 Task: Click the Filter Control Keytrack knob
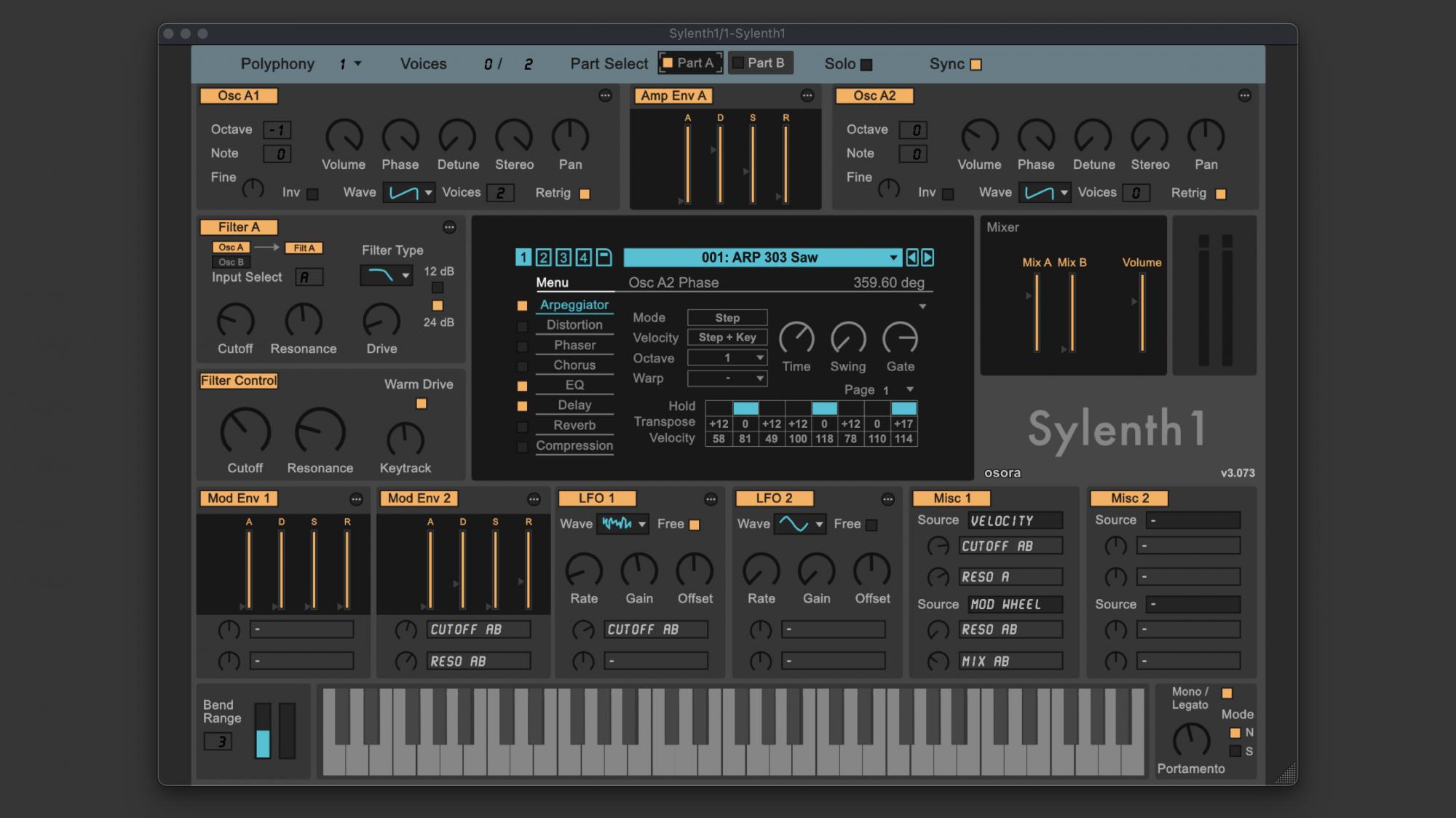click(405, 440)
